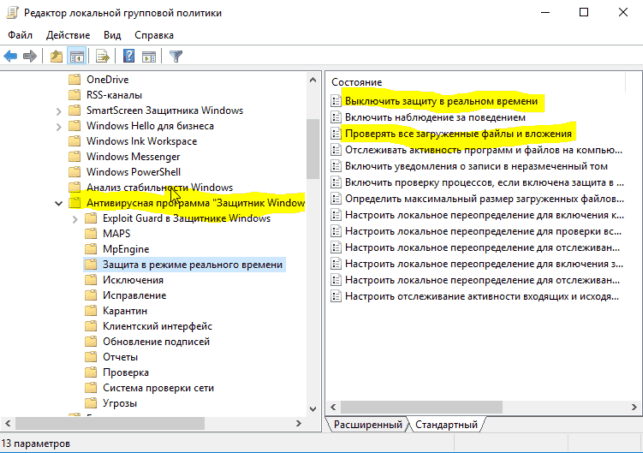Select Защита в режиме реального времени tree item
The width and height of the screenshot is (643, 453).
[x=192, y=264]
